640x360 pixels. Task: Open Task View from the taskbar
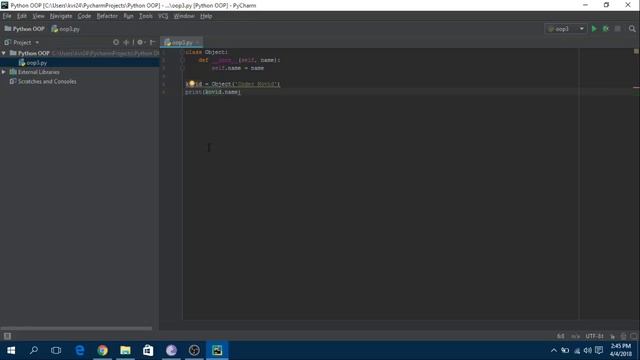coord(56,350)
